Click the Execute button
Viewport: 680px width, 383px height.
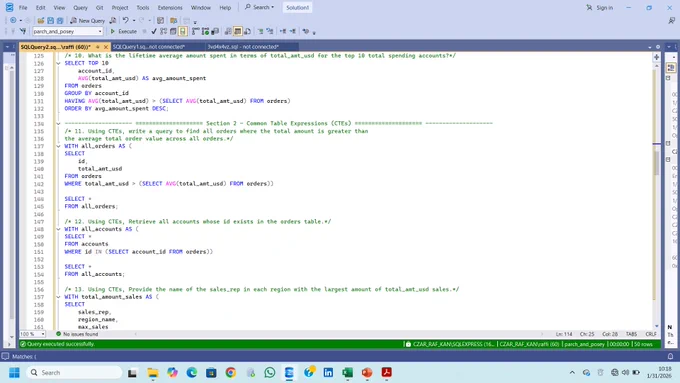pos(123,31)
